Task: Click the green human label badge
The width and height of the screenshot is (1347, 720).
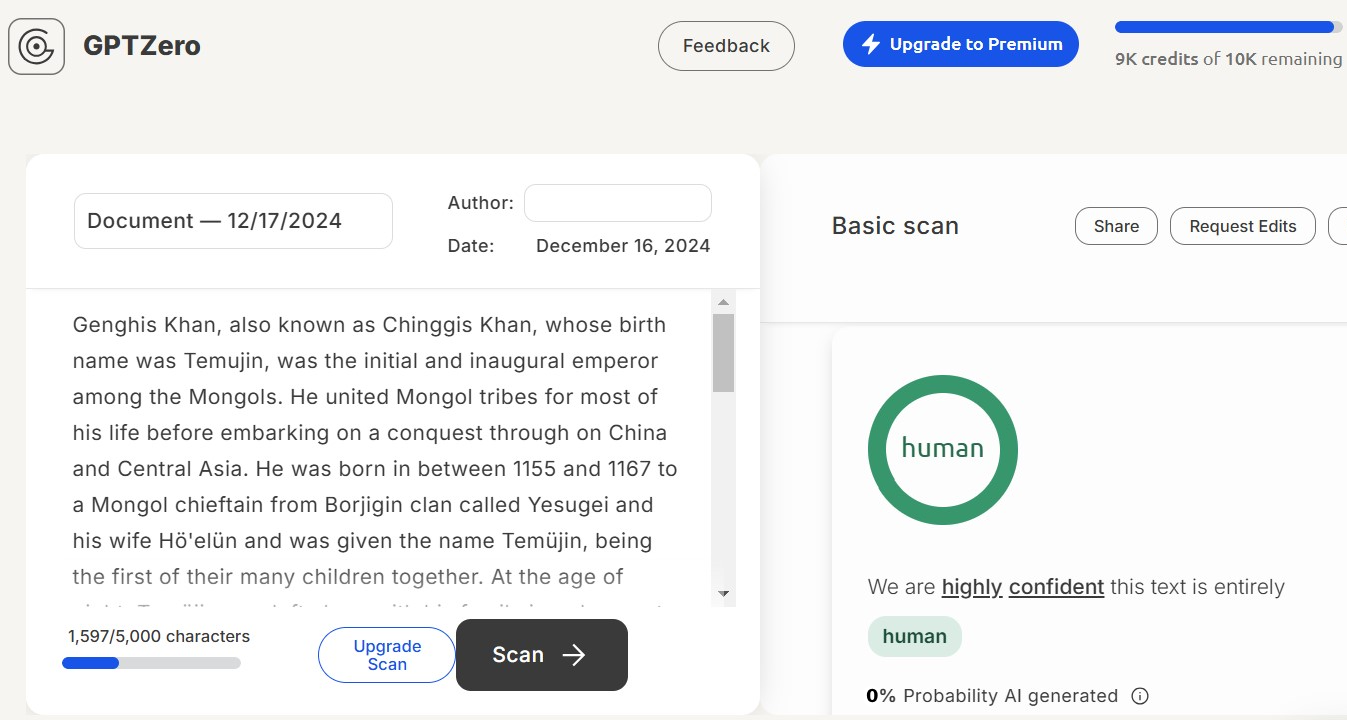Action: coord(915,636)
